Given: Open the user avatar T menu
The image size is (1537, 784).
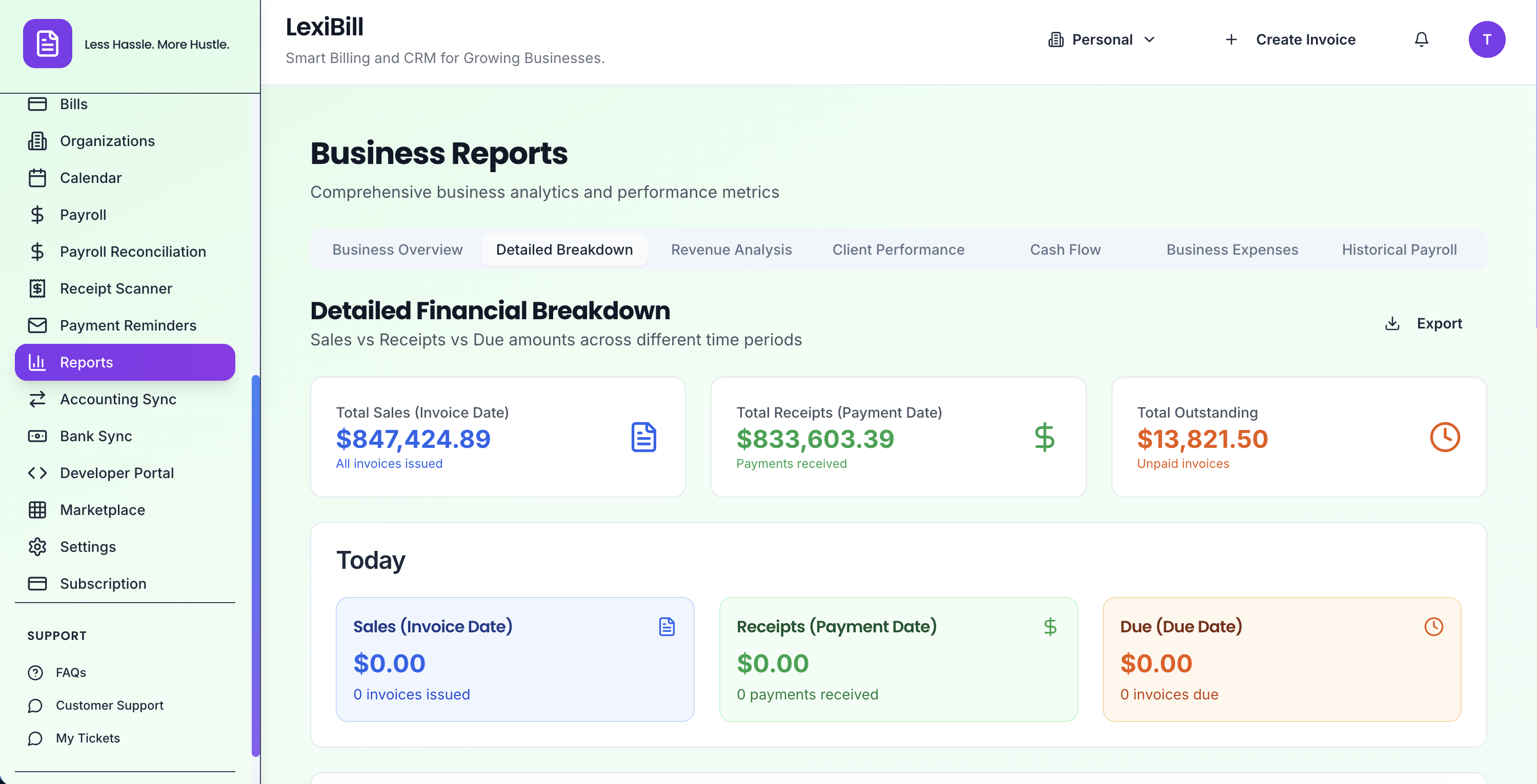Looking at the screenshot, I should click(x=1486, y=39).
